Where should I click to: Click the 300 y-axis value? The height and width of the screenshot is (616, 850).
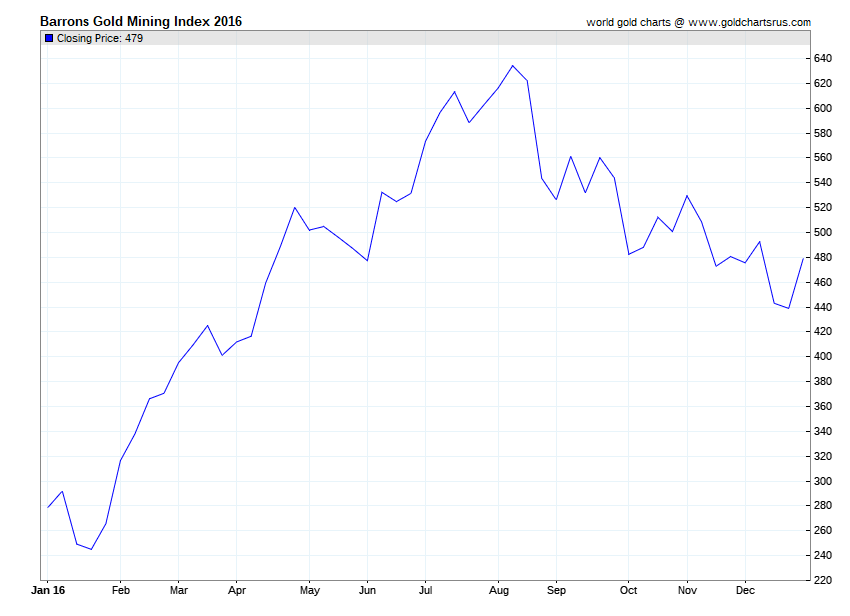tap(822, 481)
